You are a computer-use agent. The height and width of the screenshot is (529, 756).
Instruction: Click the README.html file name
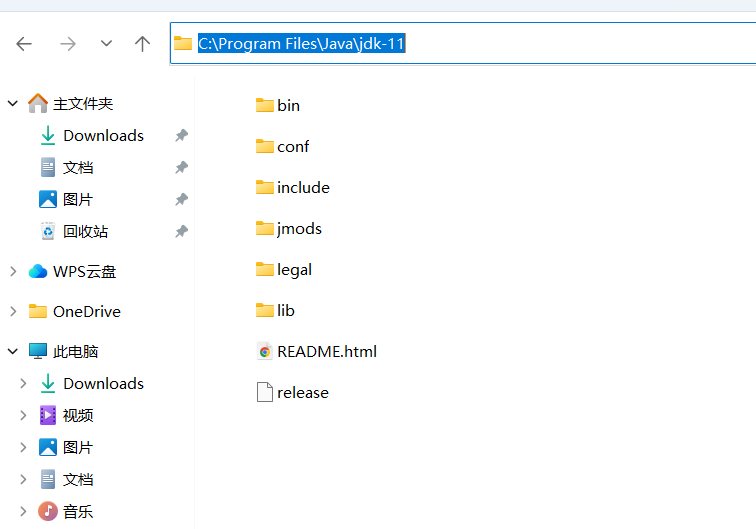(x=327, y=352)
